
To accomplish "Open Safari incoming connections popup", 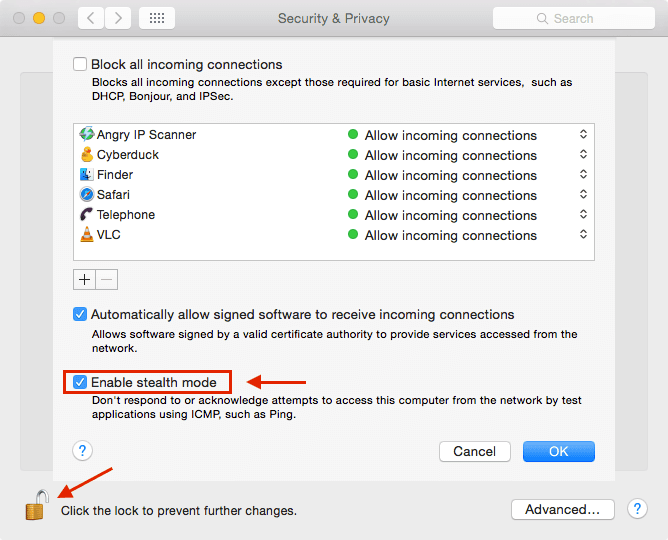I will pyautogui.click(x=583, y=195).
